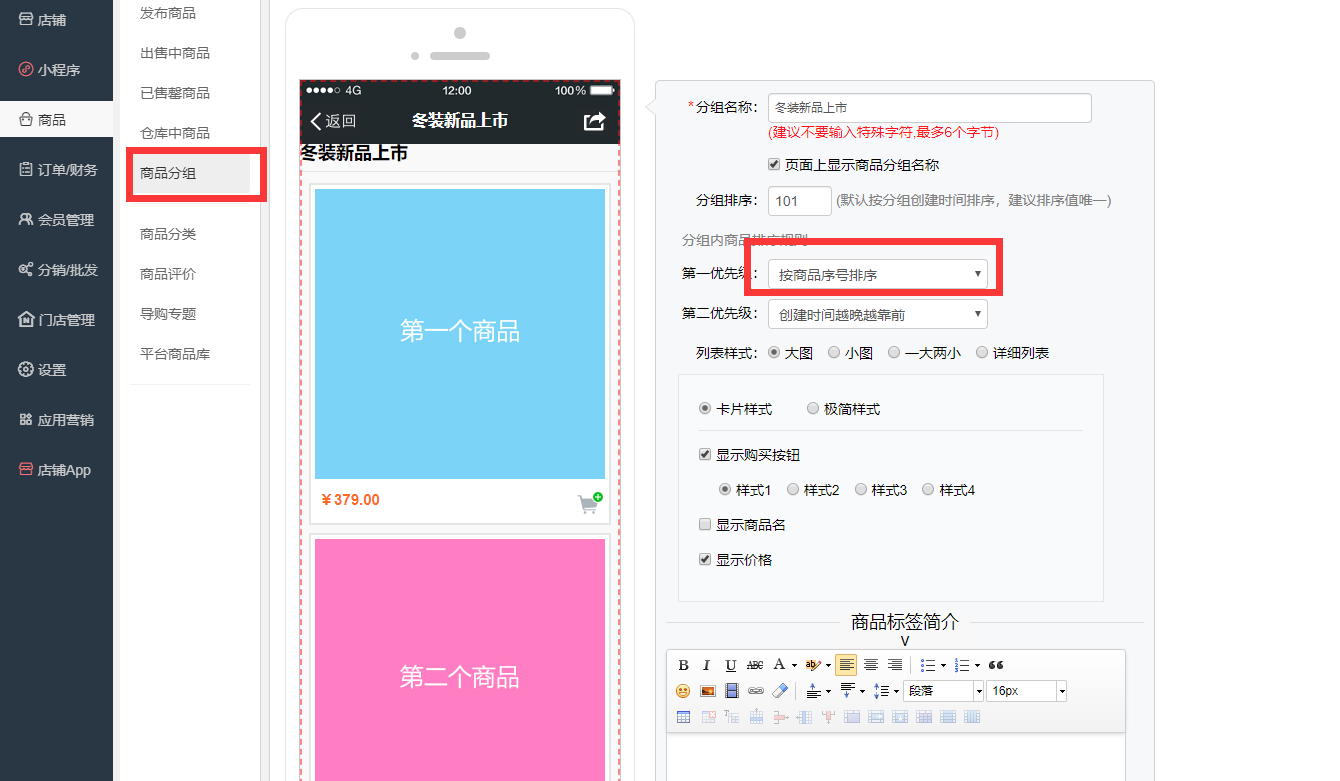Click the text highlight color icon

[x=813, y=665]
